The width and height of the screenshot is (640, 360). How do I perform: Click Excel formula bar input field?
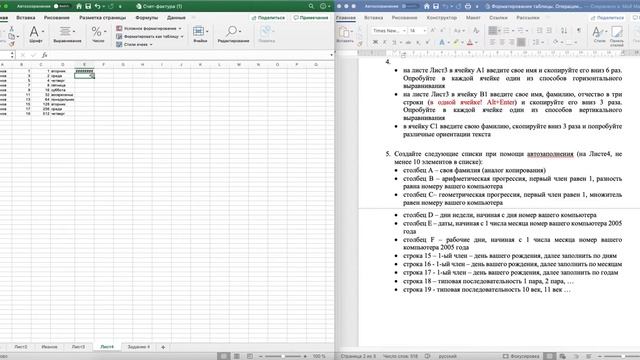pos(188,55)
